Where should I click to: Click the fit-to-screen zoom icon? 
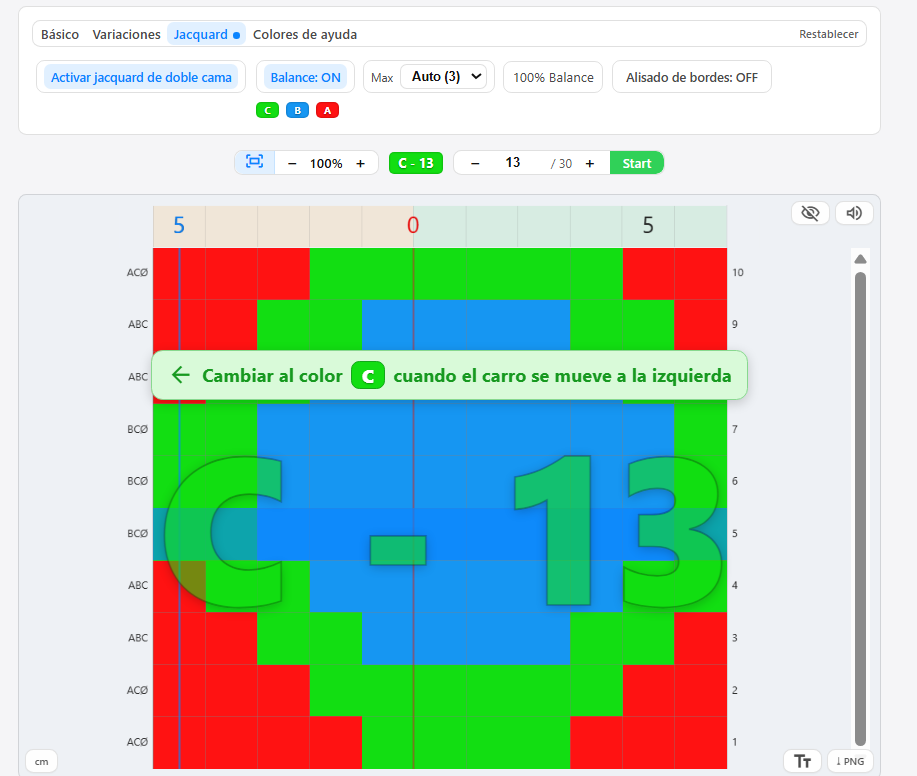(x=254, y=163)
